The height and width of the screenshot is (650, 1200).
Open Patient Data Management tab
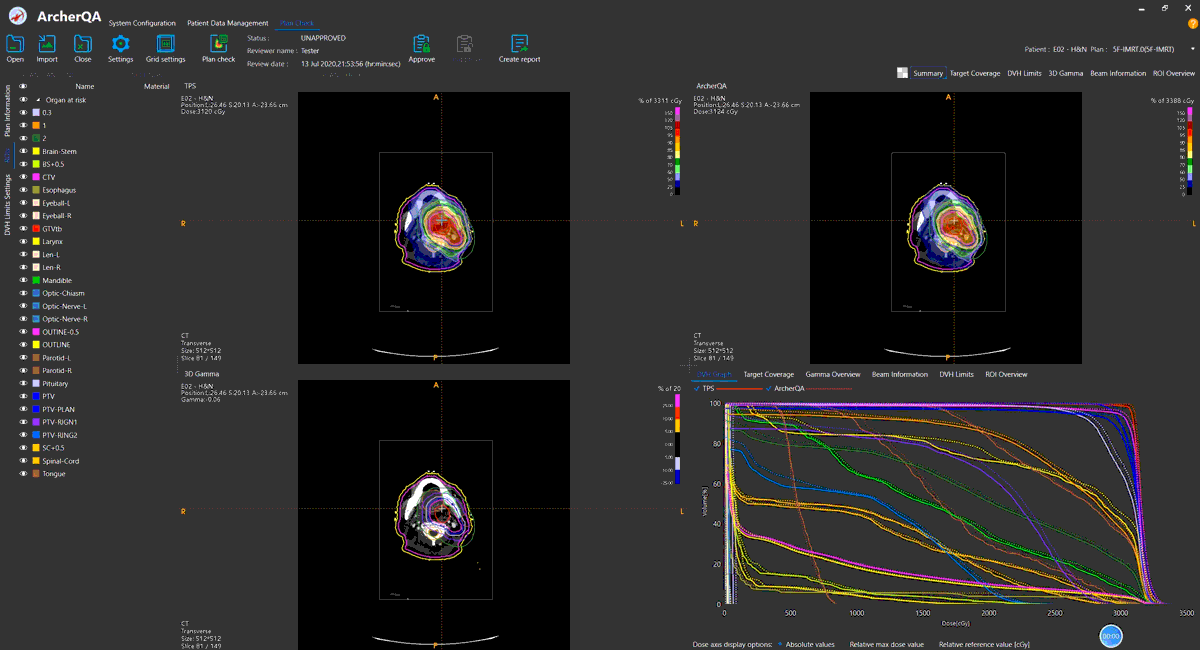[228, 23]
